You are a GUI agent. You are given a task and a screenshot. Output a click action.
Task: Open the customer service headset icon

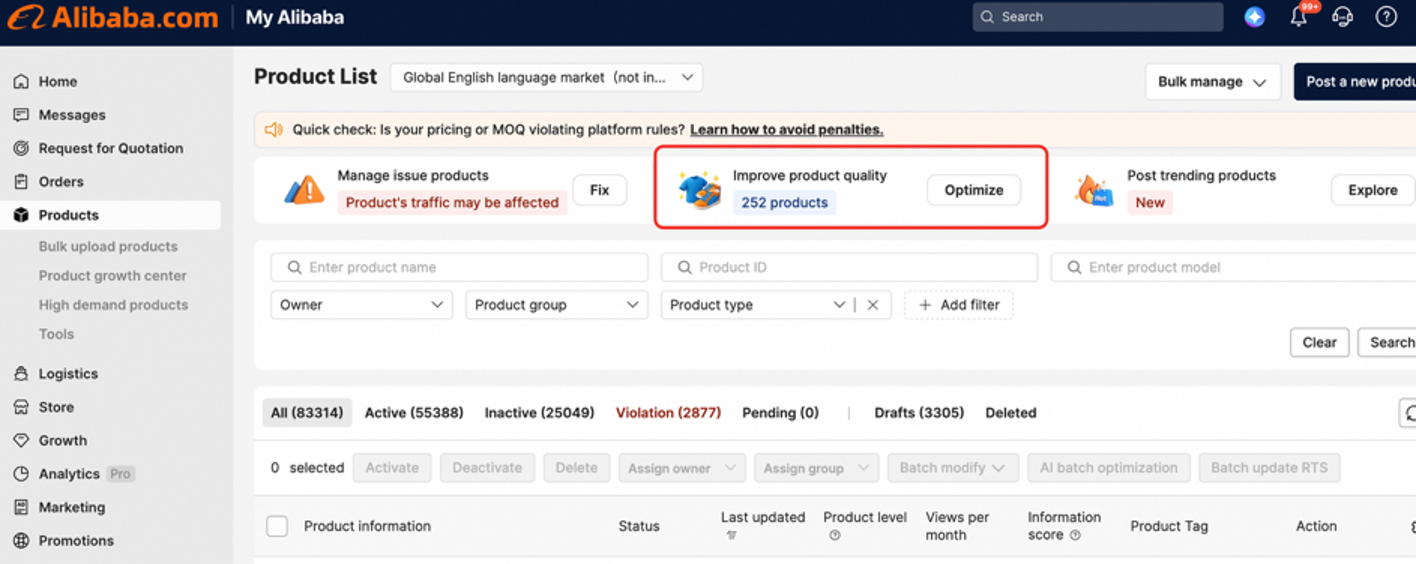(1342, 17)
